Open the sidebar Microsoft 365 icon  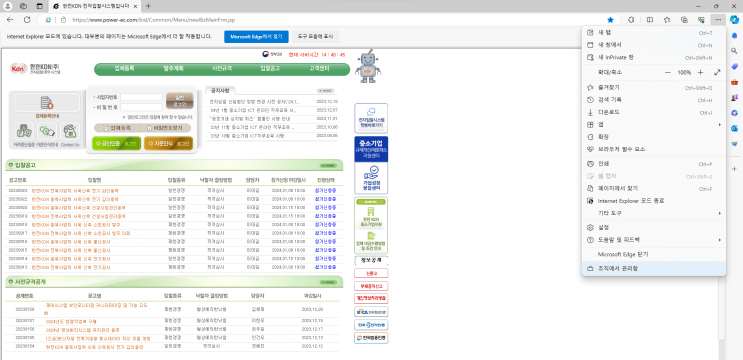pyautogui.click(x=734, y=113)
